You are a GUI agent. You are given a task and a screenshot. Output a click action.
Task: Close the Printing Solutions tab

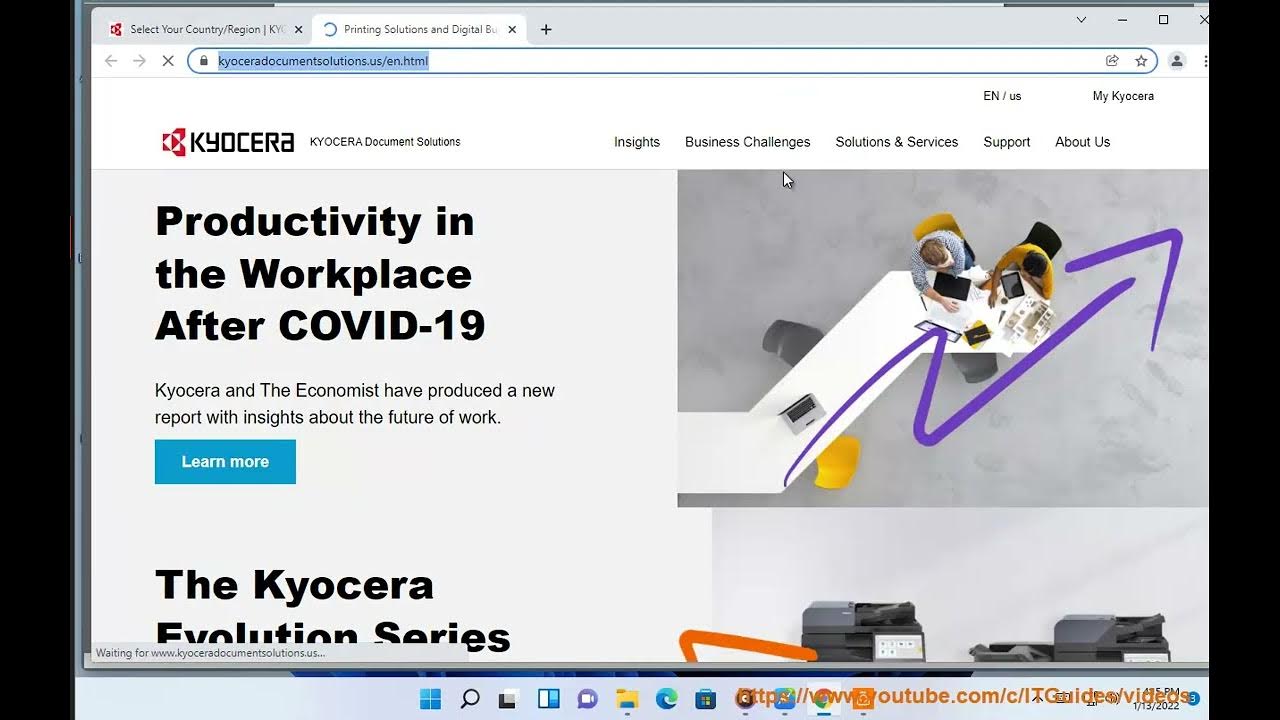(512, 29)
